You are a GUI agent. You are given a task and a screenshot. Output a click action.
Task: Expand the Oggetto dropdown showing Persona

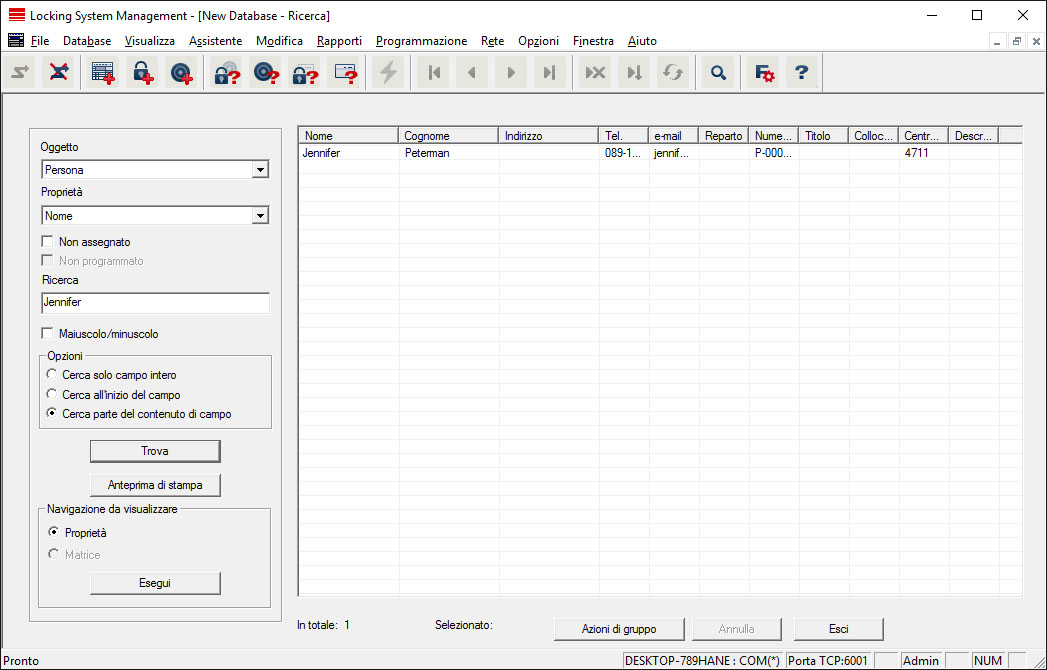pos(260,170)
